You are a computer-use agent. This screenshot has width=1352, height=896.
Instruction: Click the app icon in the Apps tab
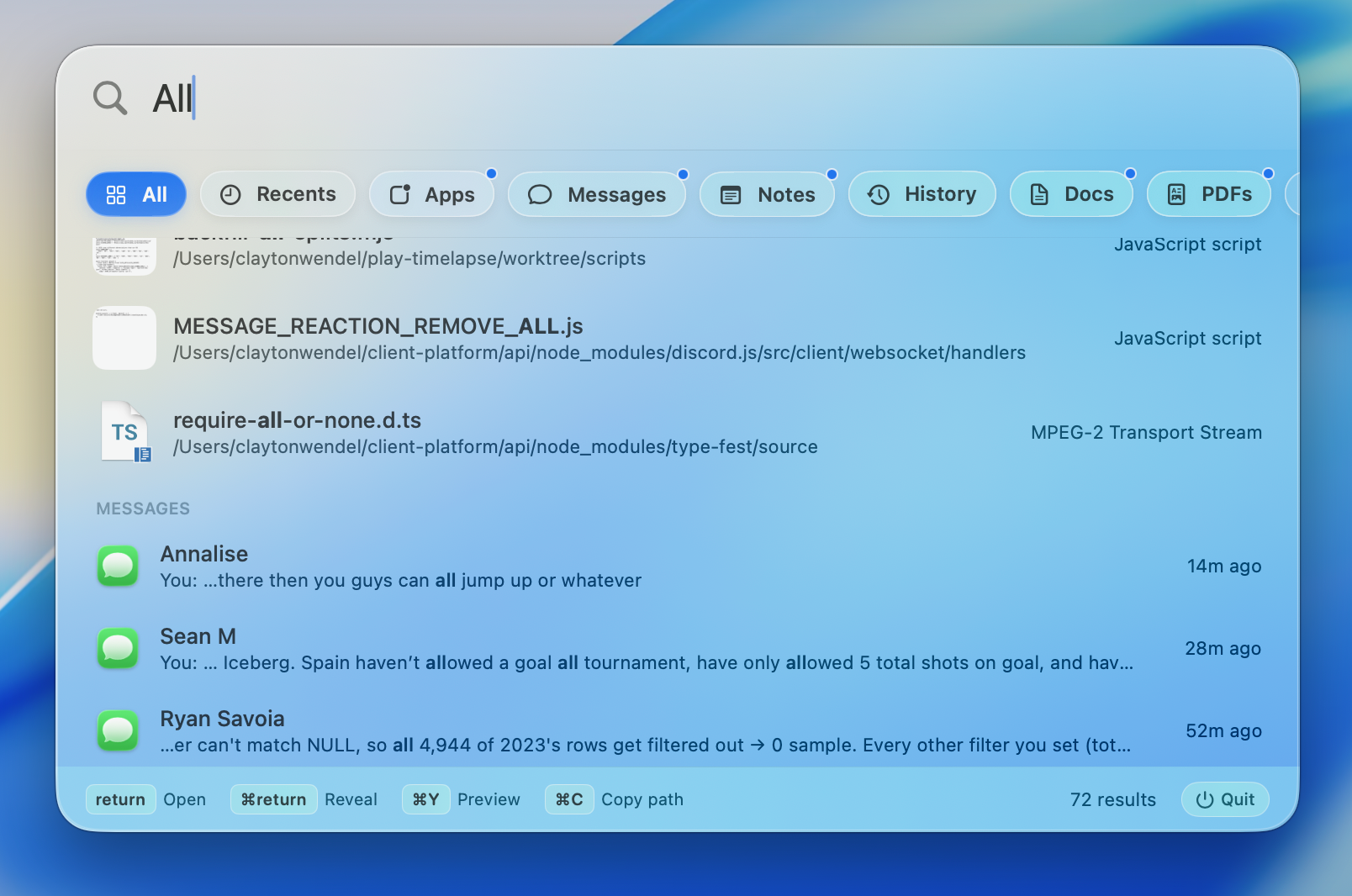tap(400, 195)
